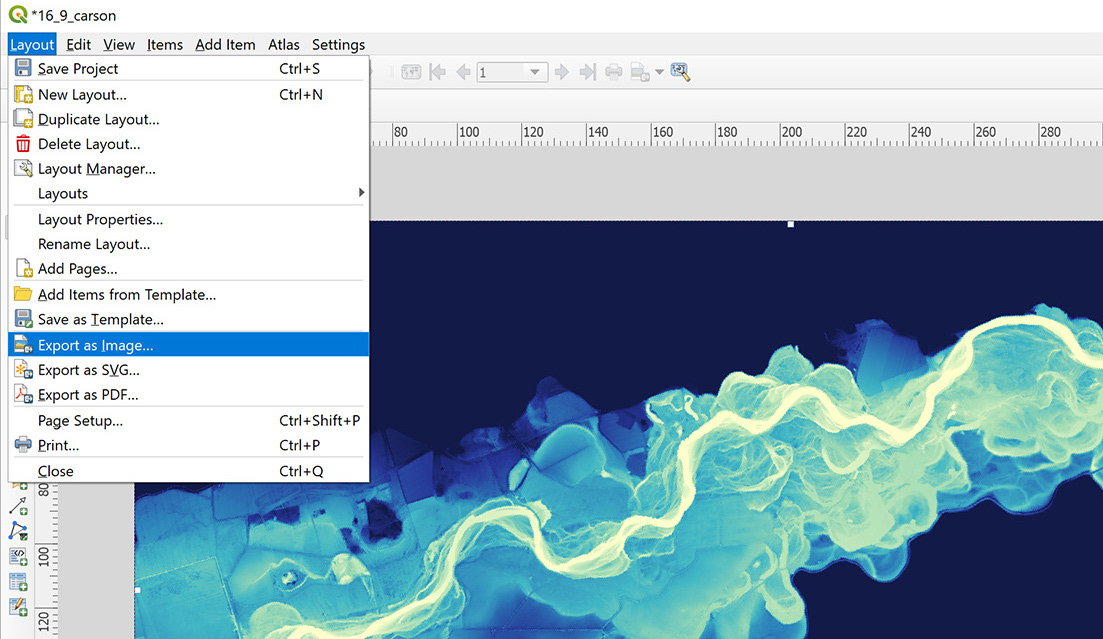Image resolution: width=1103 pixels, height=639 pixels.
Task: Open the View menu
Action: click(119, 44)
